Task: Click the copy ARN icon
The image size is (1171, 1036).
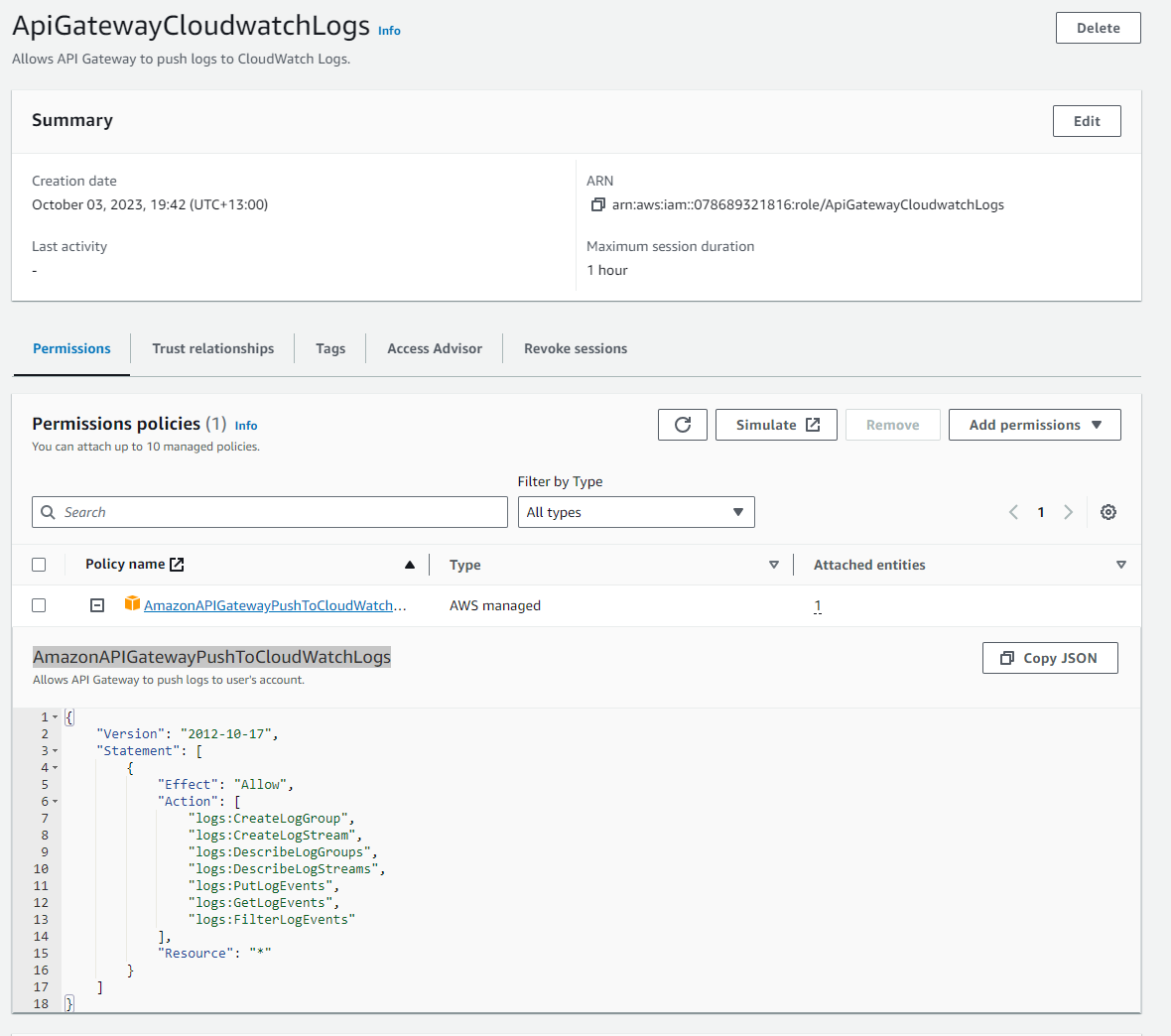Action: tap(597, 204)
